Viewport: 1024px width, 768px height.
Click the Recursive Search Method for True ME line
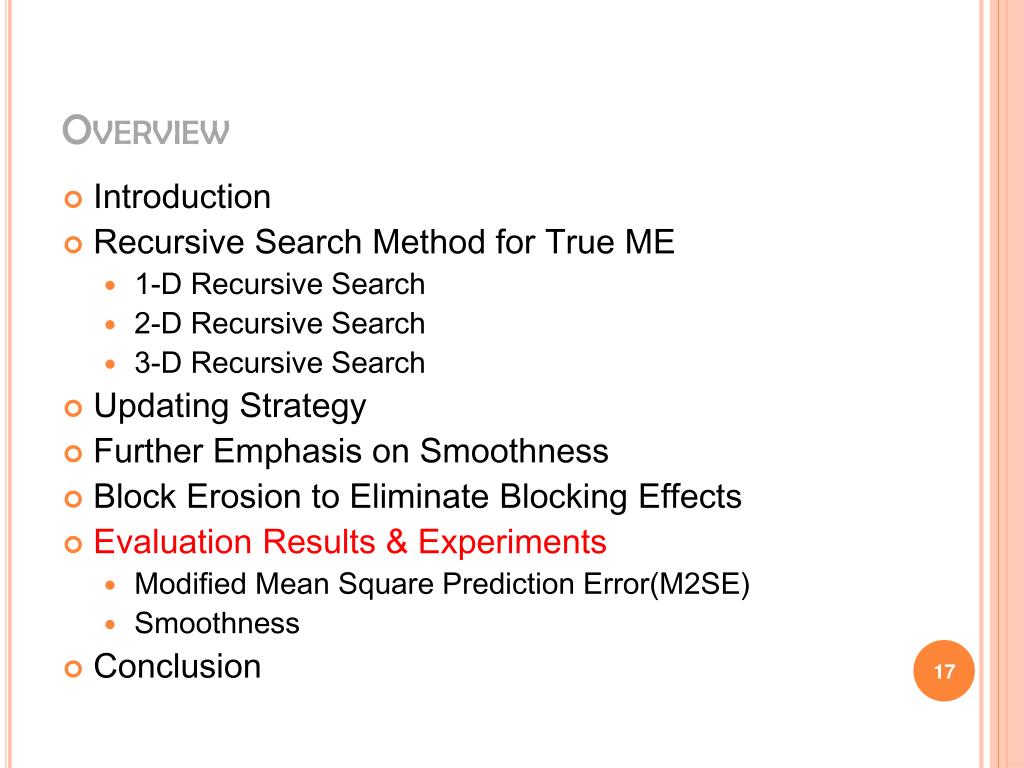pos(384,242)
